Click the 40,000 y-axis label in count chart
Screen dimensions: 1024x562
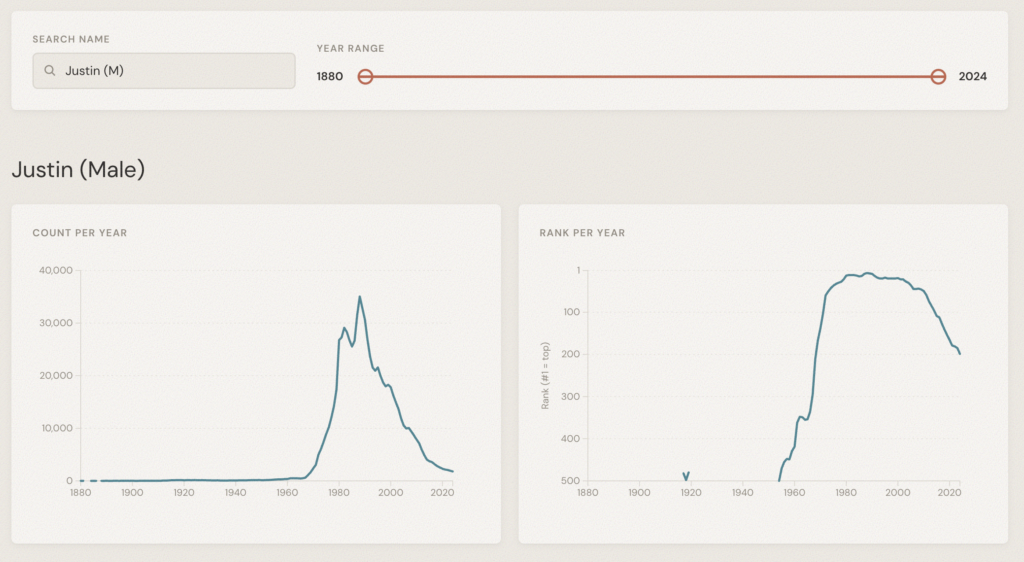(x=53, y=270)
